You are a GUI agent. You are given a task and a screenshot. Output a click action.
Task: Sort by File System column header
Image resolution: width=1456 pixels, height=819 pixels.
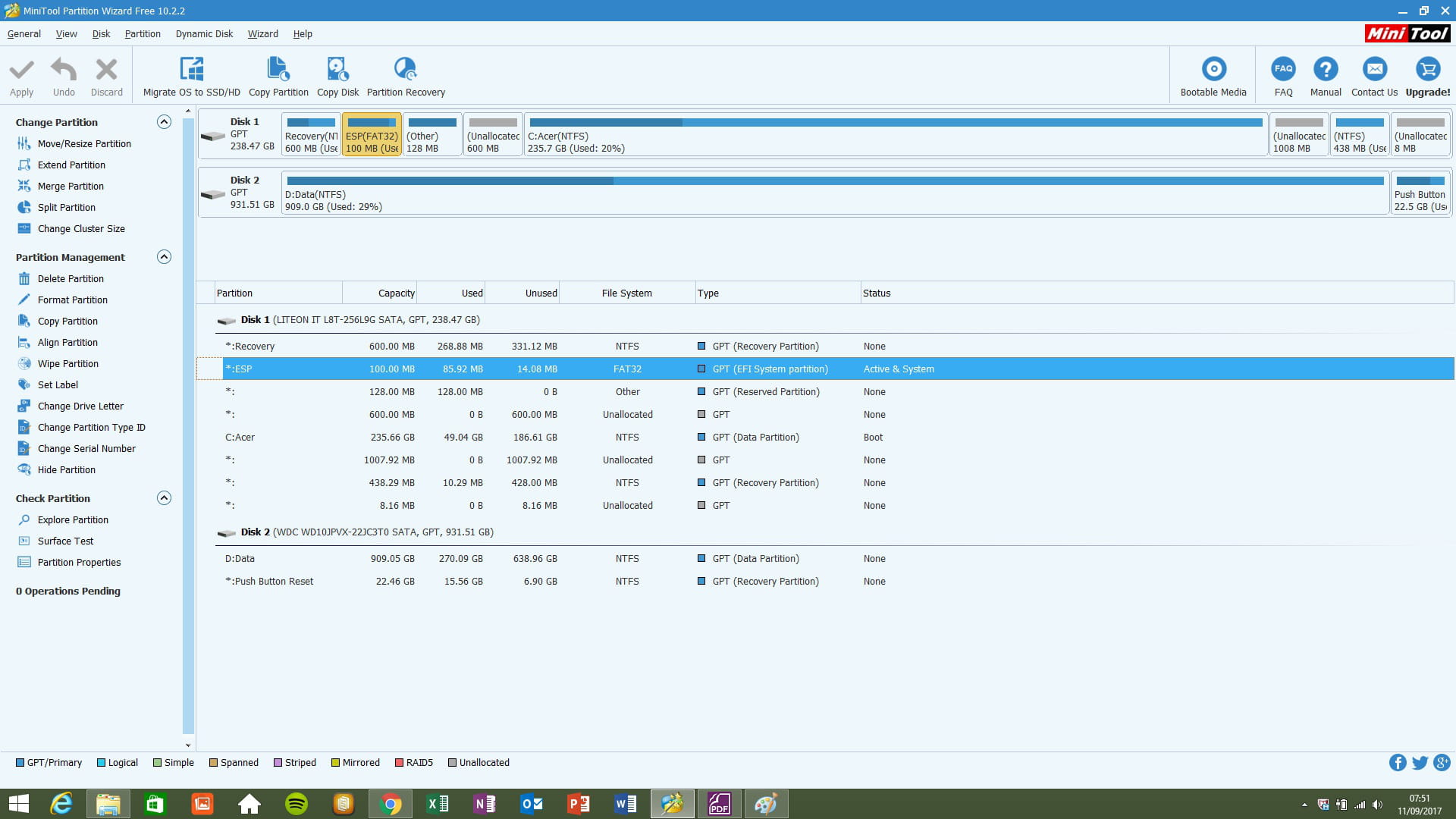627,293
